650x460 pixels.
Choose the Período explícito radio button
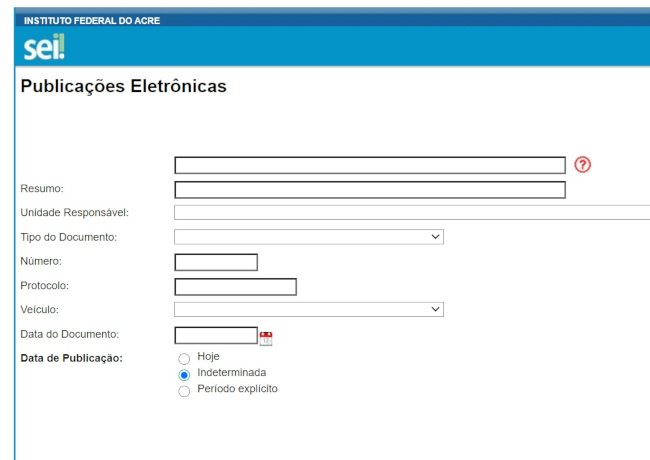[182, 391]
